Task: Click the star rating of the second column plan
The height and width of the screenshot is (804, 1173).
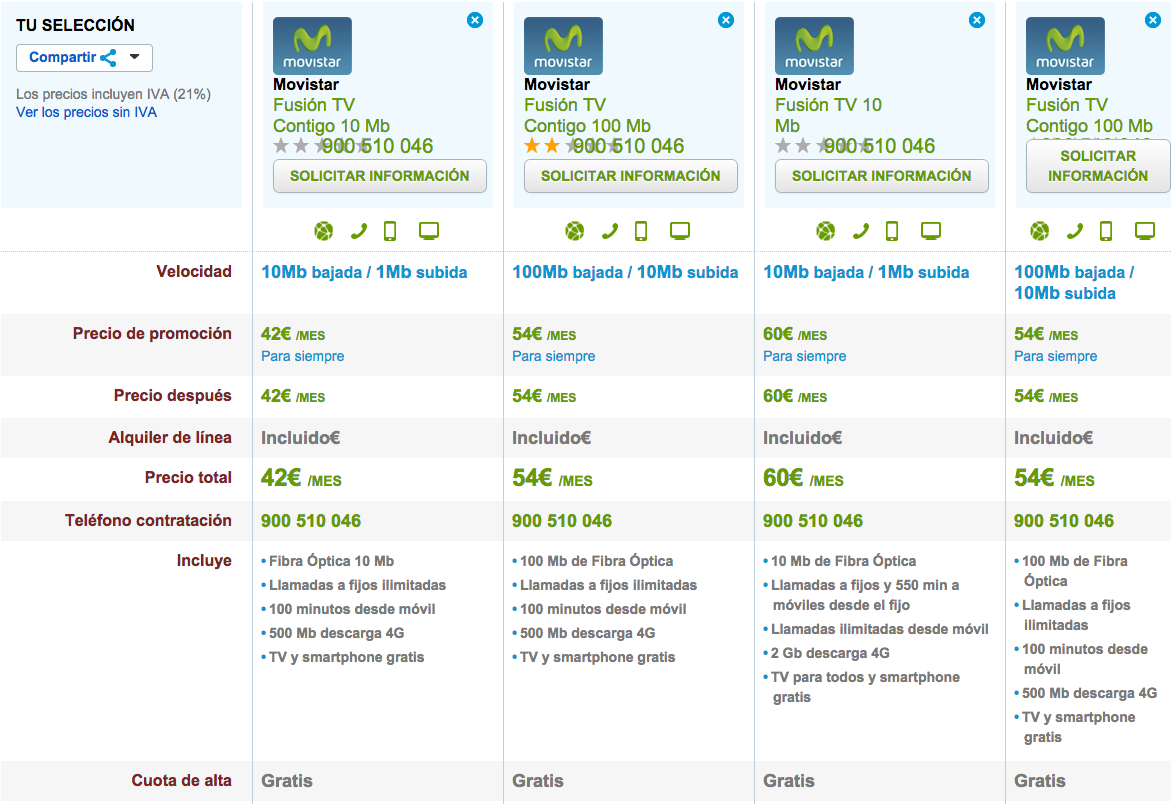Action: 572,146
